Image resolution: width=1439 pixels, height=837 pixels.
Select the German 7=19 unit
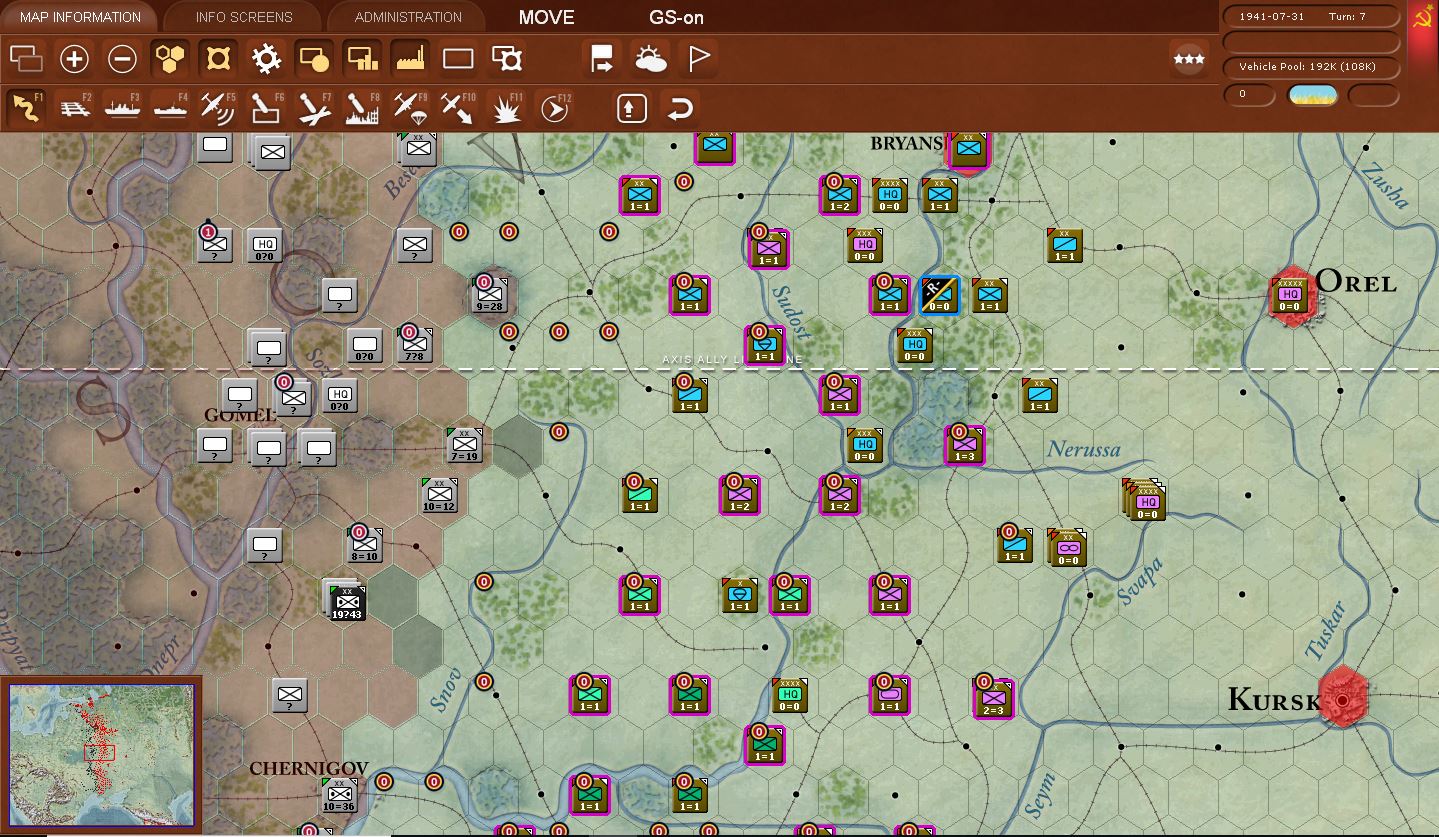(464, 445)
